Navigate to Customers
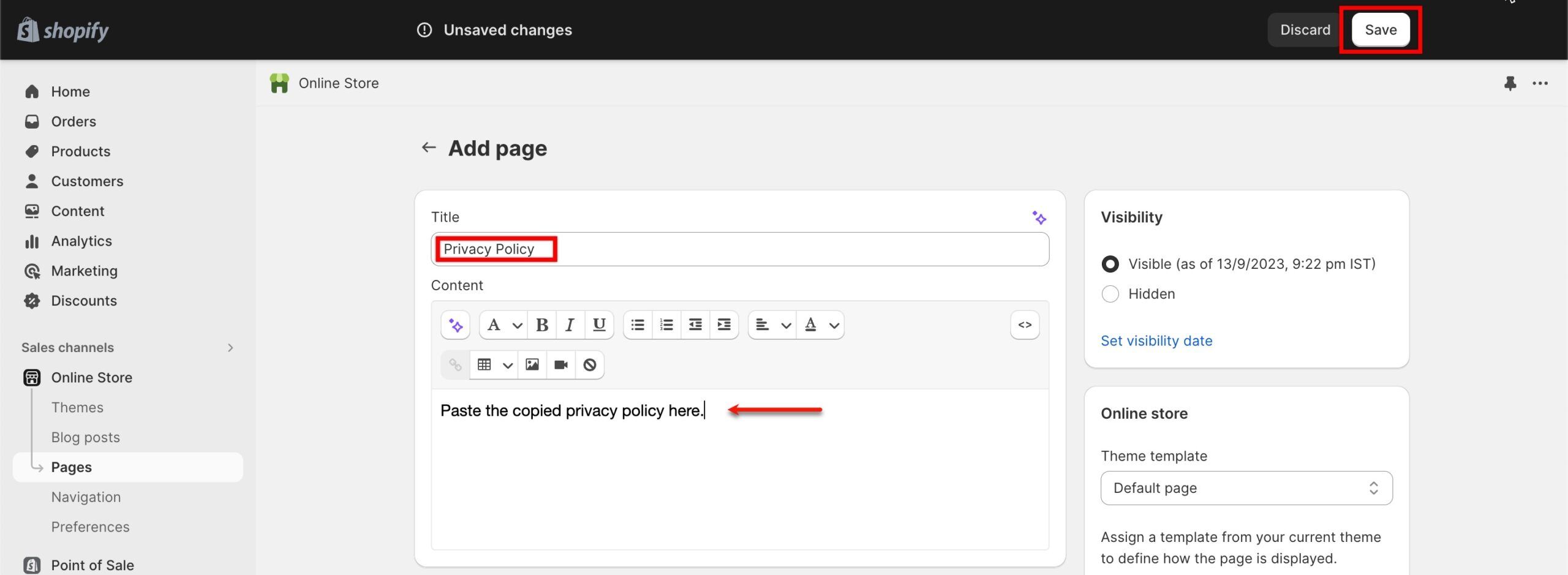 [88, 181]
